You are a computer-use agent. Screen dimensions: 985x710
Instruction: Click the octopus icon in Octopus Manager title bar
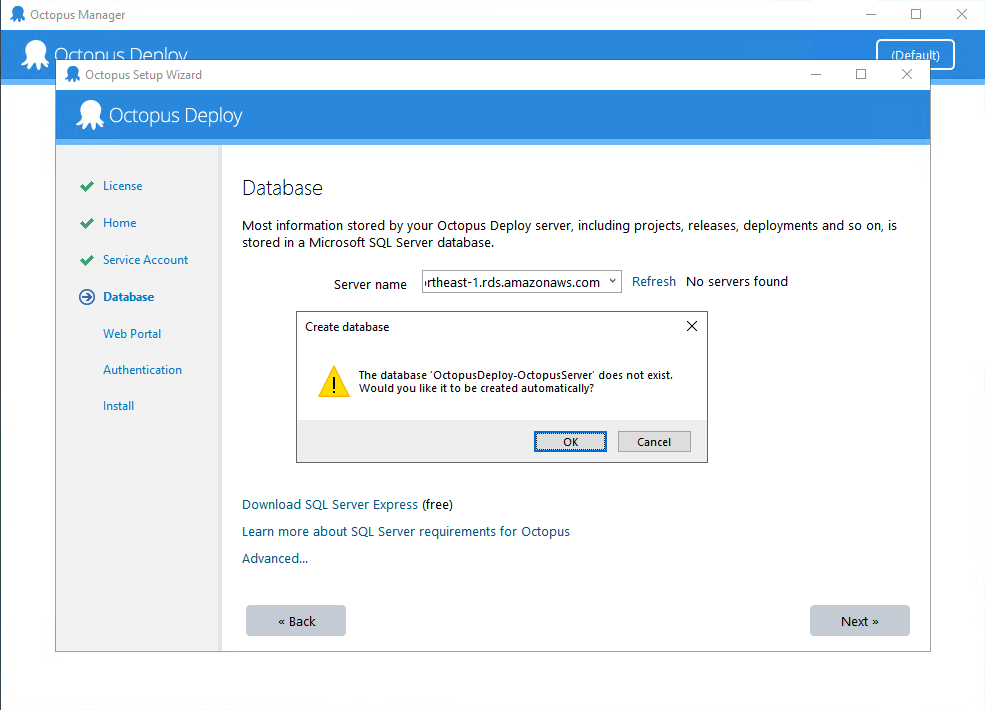(x=18, y=14)
